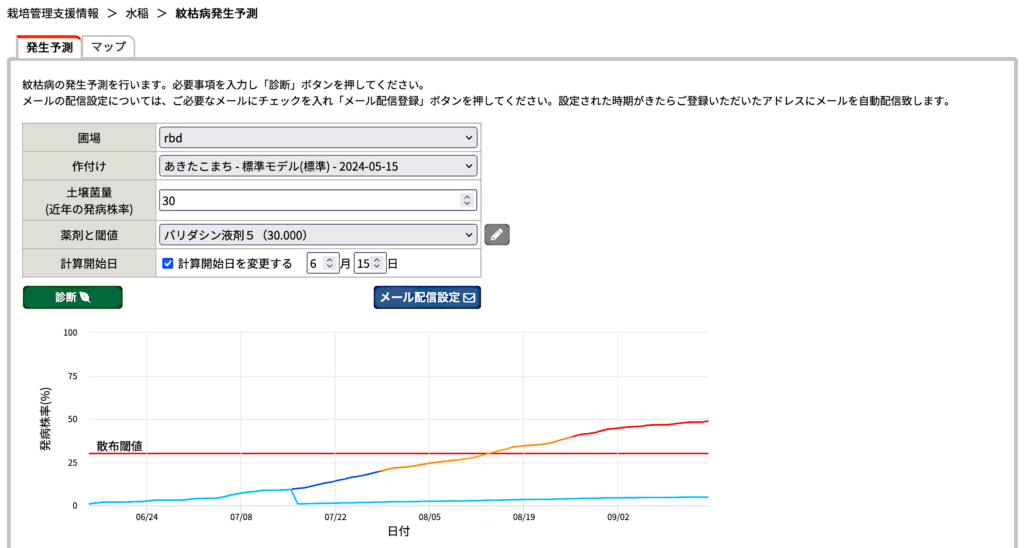Click the month stepper showing 6
The height and width of the screenshot is (548, 1024).
[331, 264]
